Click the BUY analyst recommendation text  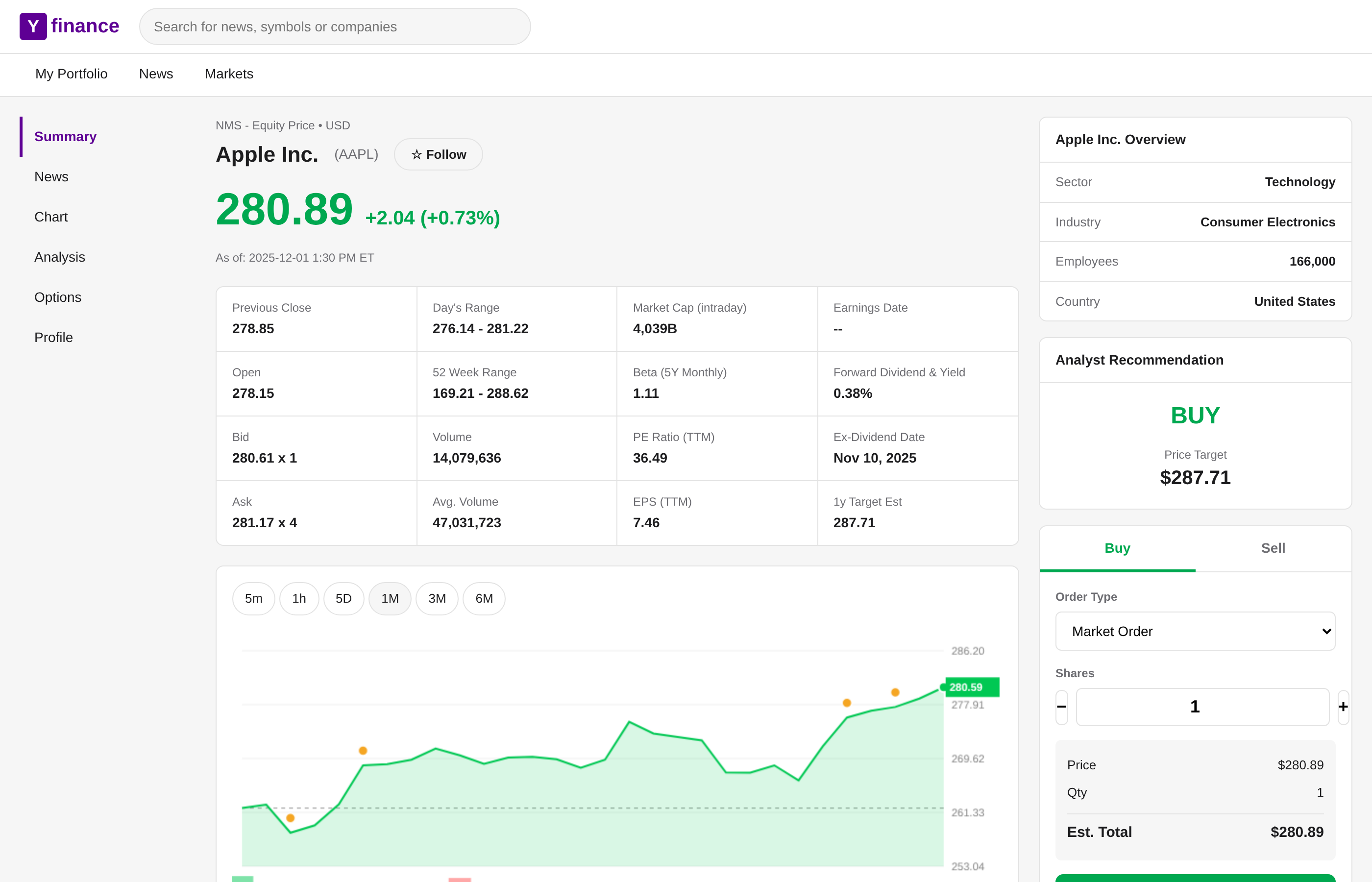(x=1195, y=415)
